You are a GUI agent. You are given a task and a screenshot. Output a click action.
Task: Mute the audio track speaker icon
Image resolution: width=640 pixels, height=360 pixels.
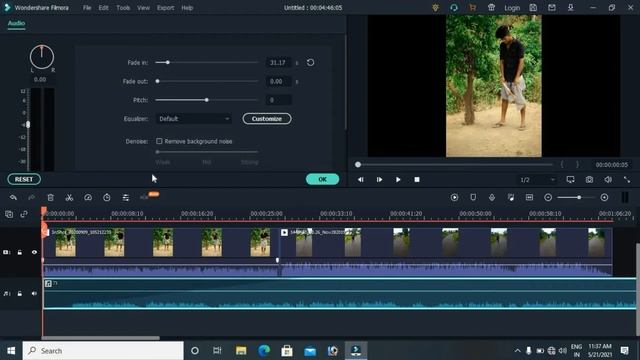pos(34,293)
